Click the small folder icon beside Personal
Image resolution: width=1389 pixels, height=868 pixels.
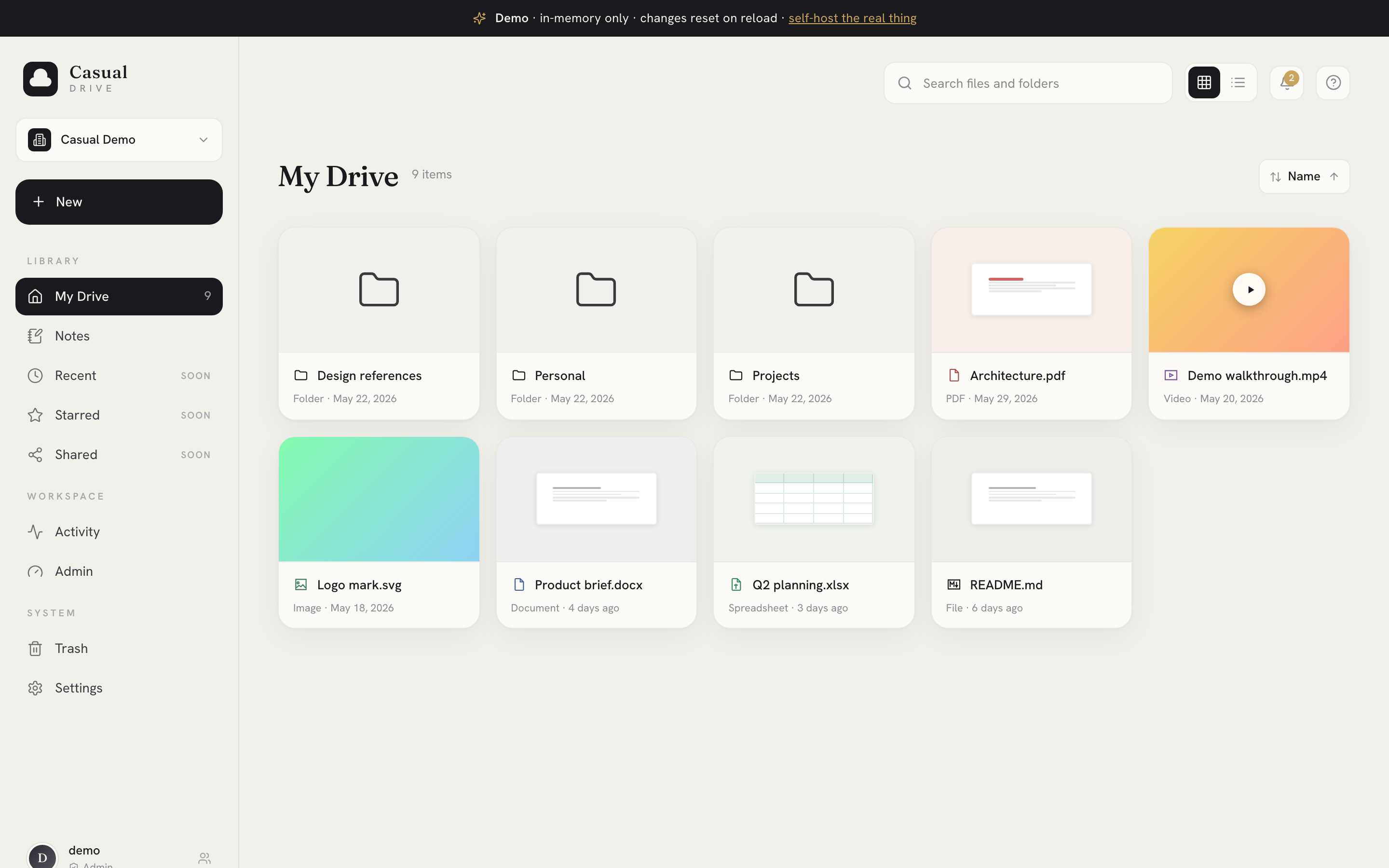pyautogui.click(x=519, y=376)
